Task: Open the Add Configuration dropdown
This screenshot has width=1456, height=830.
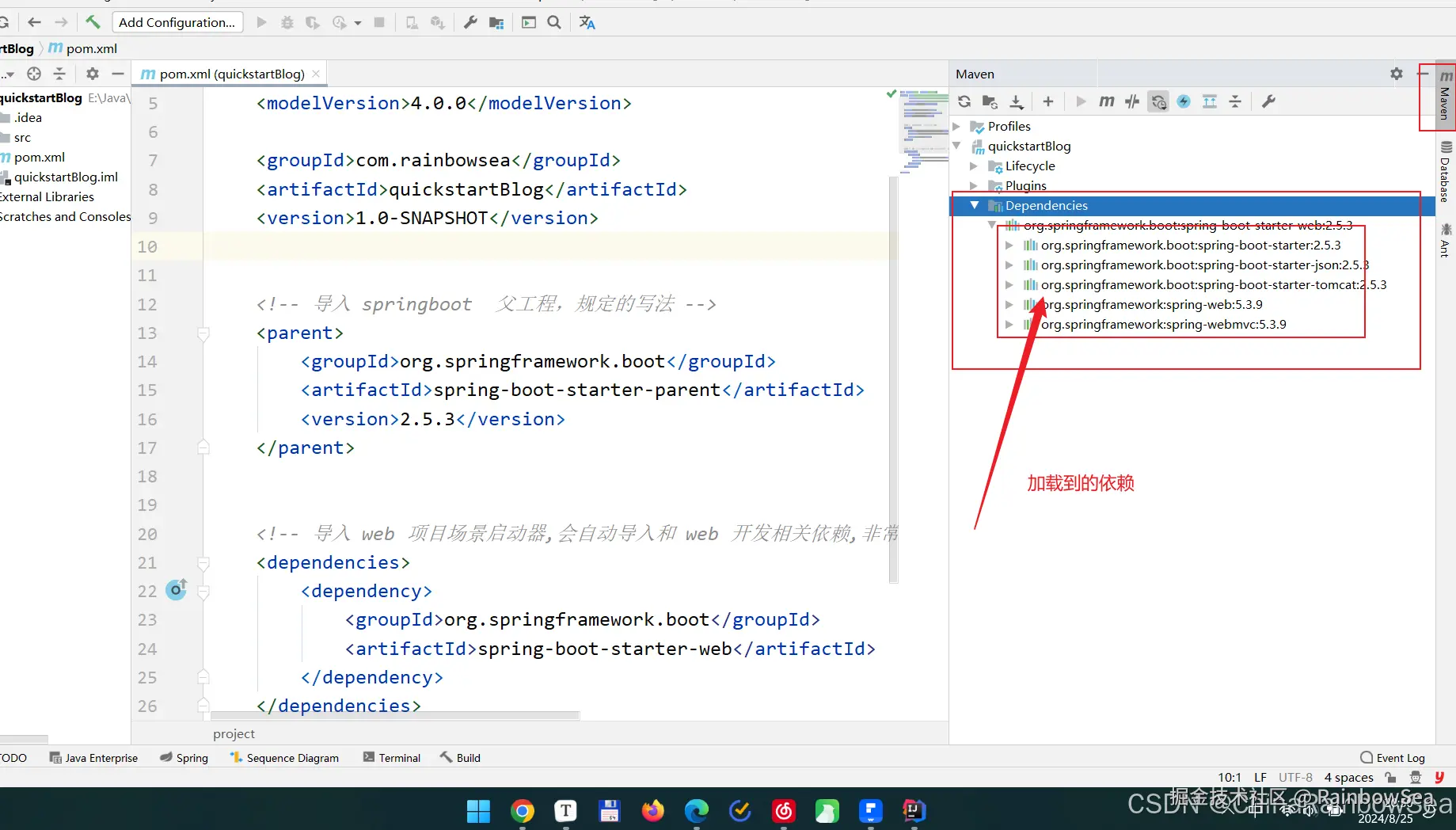Action: [x=177, y=22]
